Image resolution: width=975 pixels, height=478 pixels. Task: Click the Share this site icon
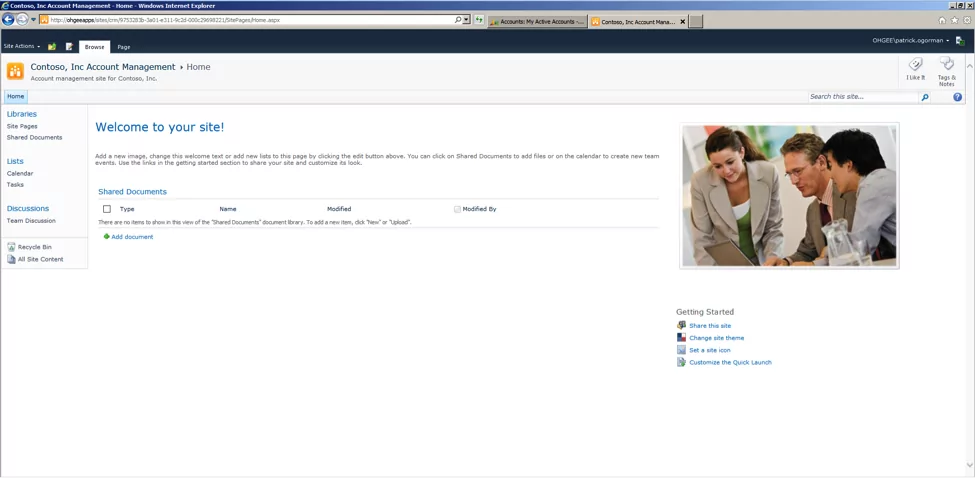point(682,325)
